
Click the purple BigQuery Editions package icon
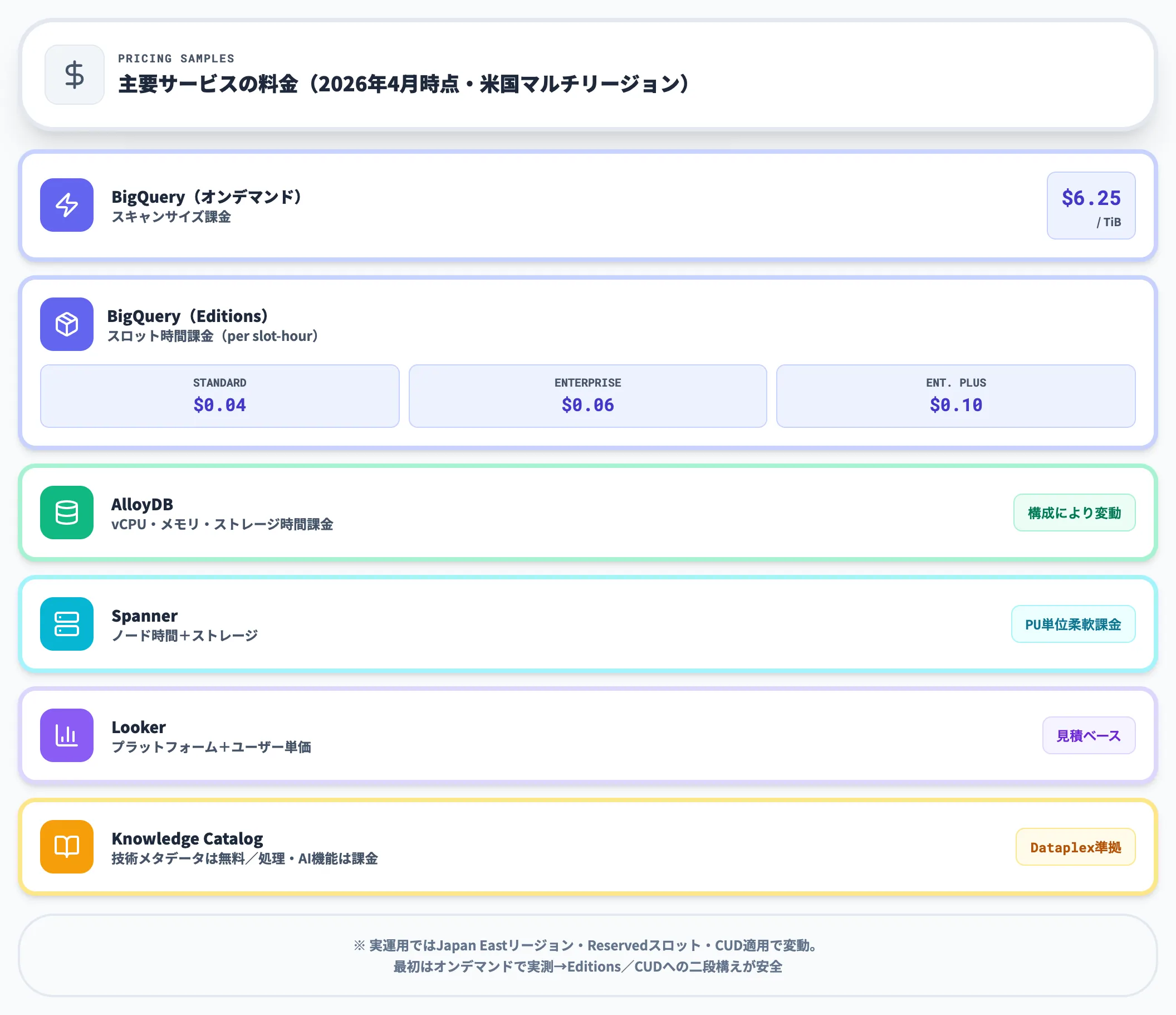coord(66,324)
